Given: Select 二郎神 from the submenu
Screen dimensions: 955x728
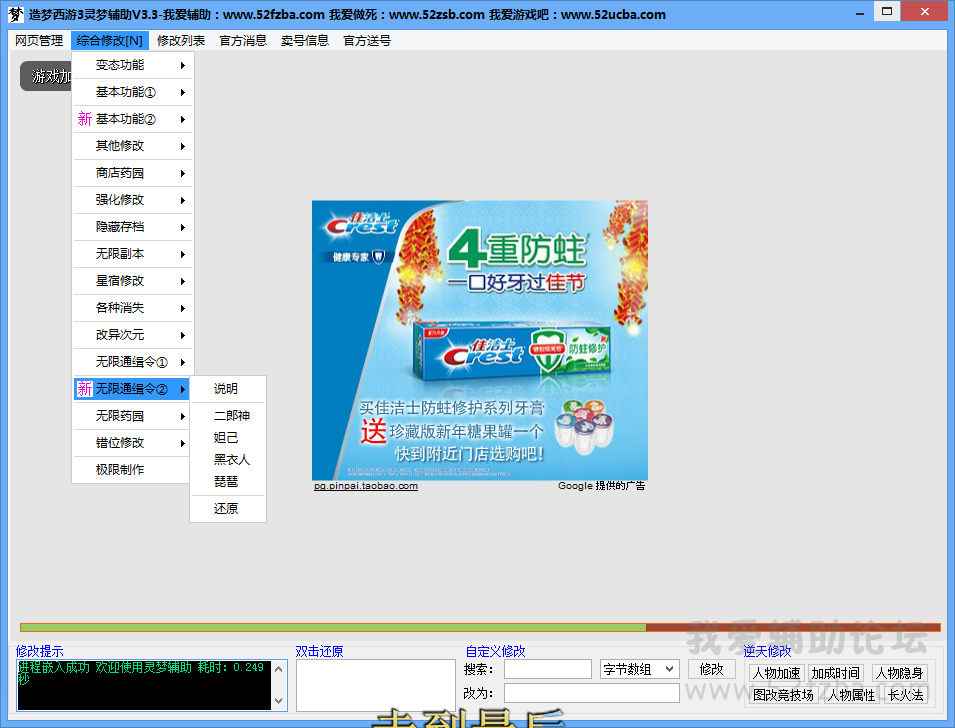Looking at the screenshot, I should pos(232,415).
